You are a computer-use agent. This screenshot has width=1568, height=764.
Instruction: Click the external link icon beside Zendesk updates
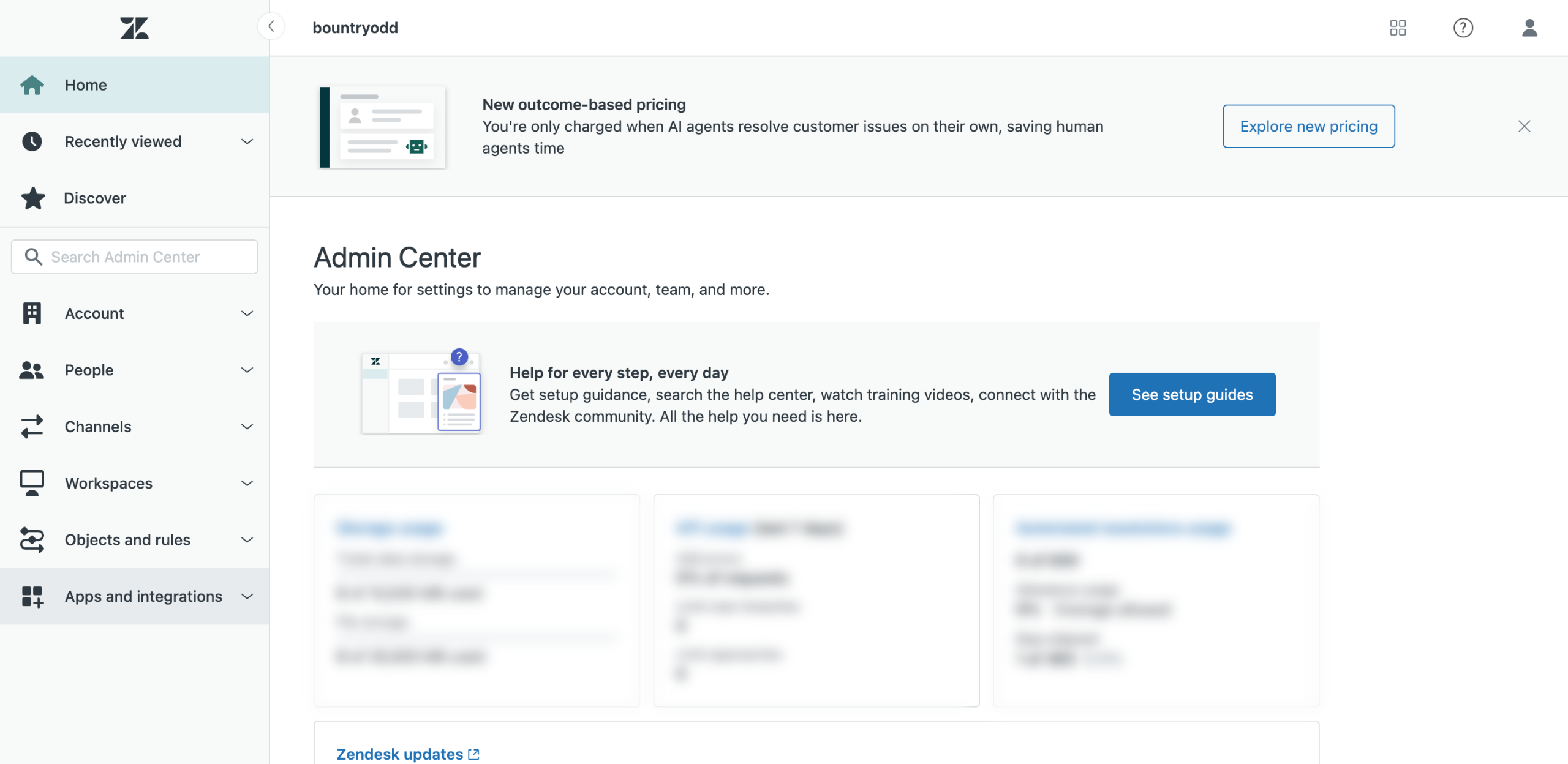[473, 754]
